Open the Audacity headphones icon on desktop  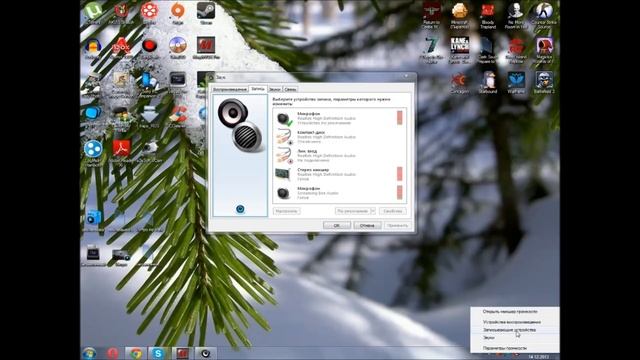(x=93, y=48)
